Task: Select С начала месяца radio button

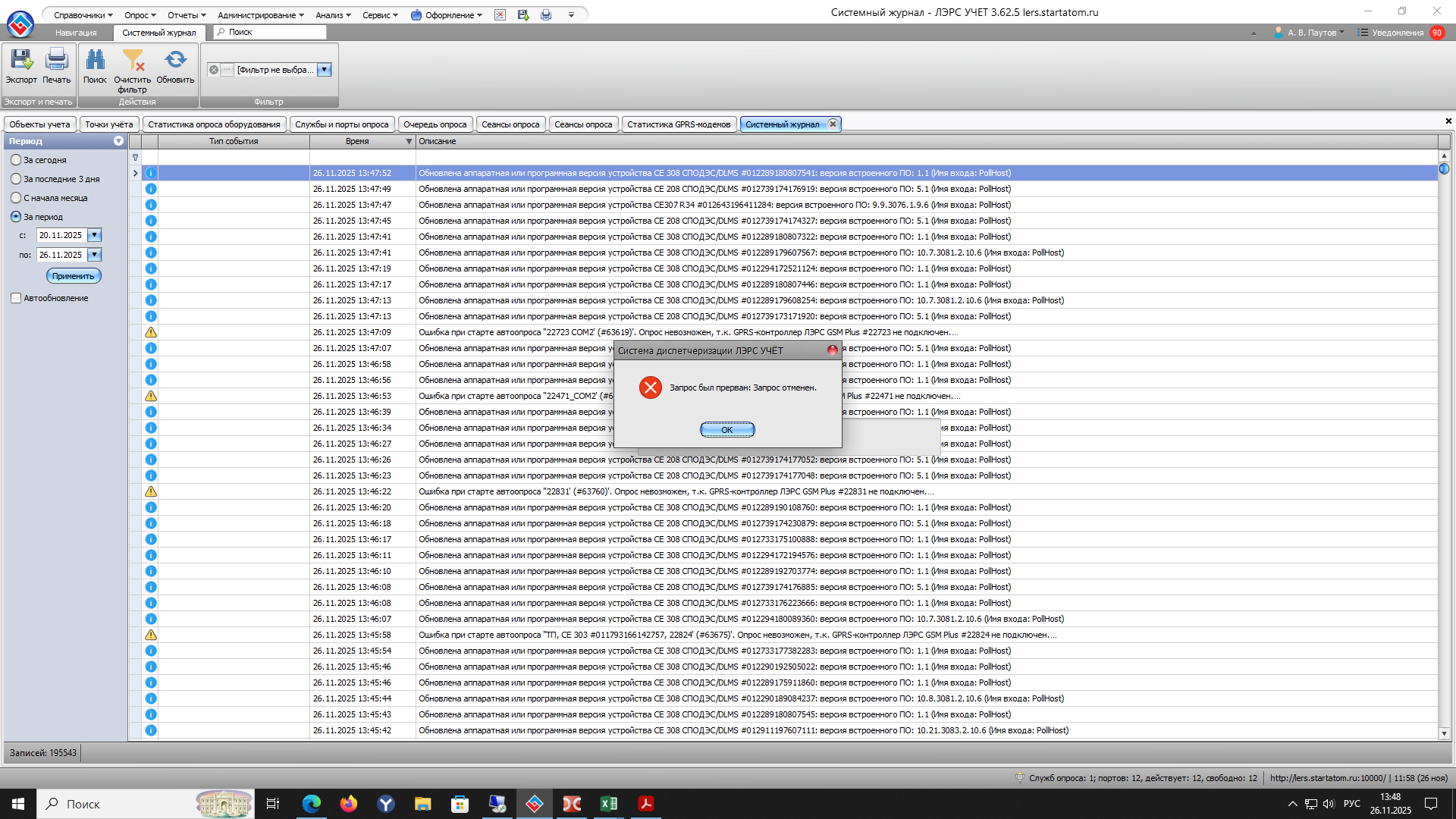Action: click(16, 198)
